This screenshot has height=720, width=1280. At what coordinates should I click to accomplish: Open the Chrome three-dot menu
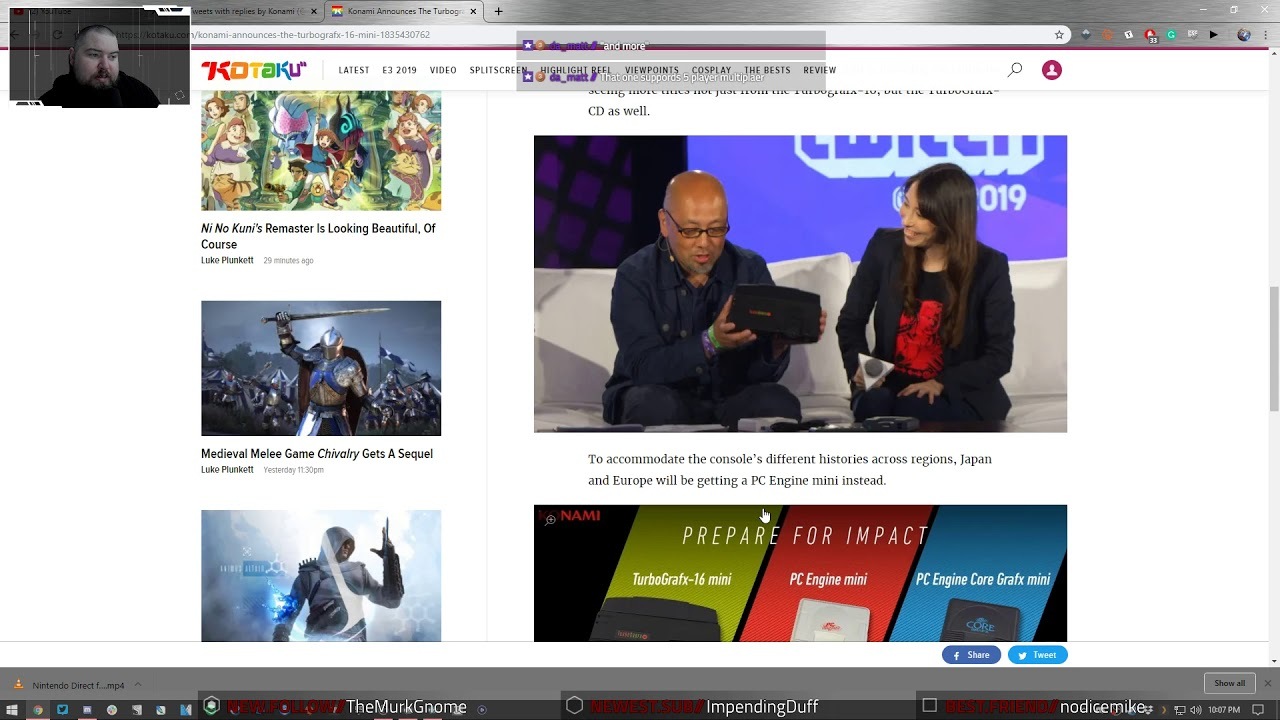pos(1266,35)
